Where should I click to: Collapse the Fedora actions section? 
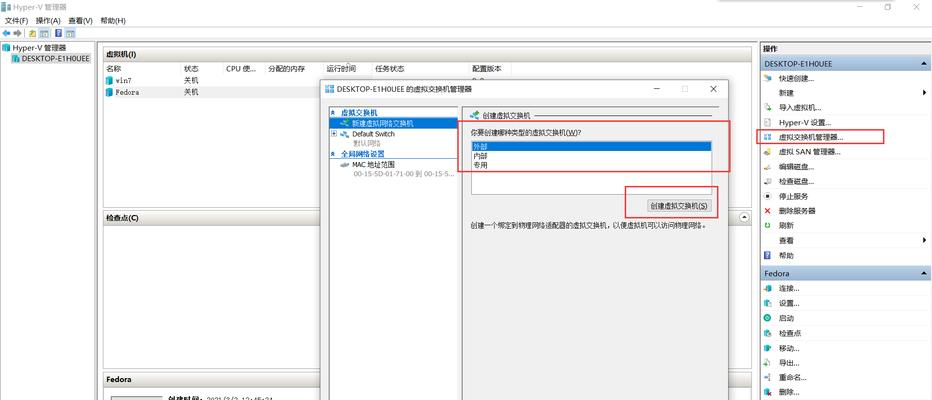pos(924,274)
